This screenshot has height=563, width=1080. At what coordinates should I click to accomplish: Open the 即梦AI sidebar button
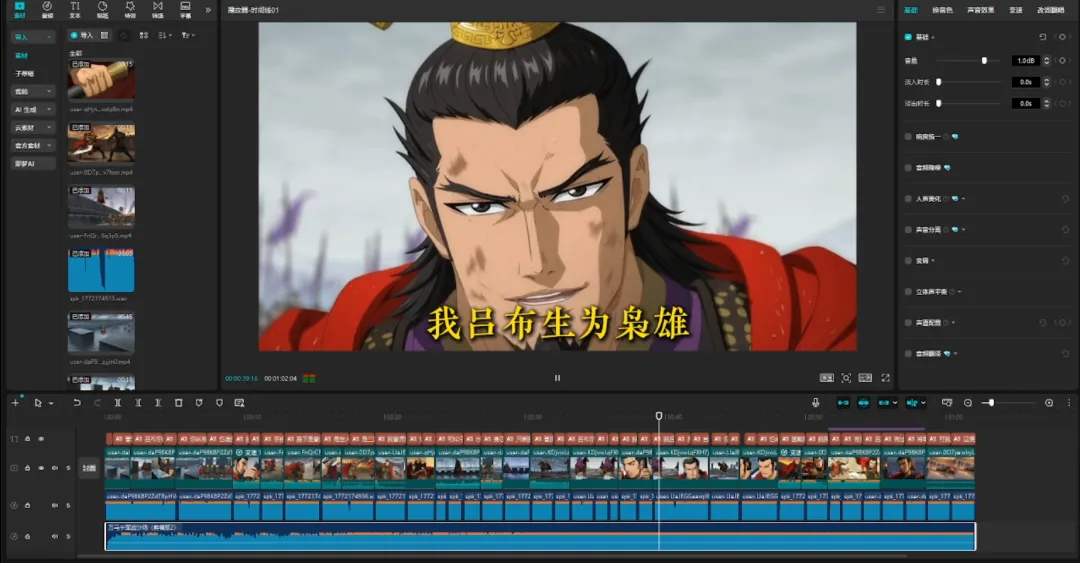(x=32, y=163)
